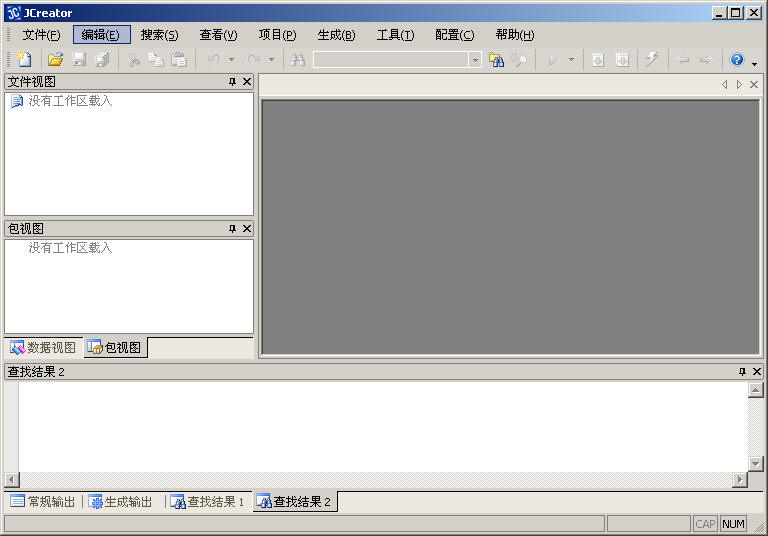
Task: Close the 文件视图 panel
Action: click(247, 82)
